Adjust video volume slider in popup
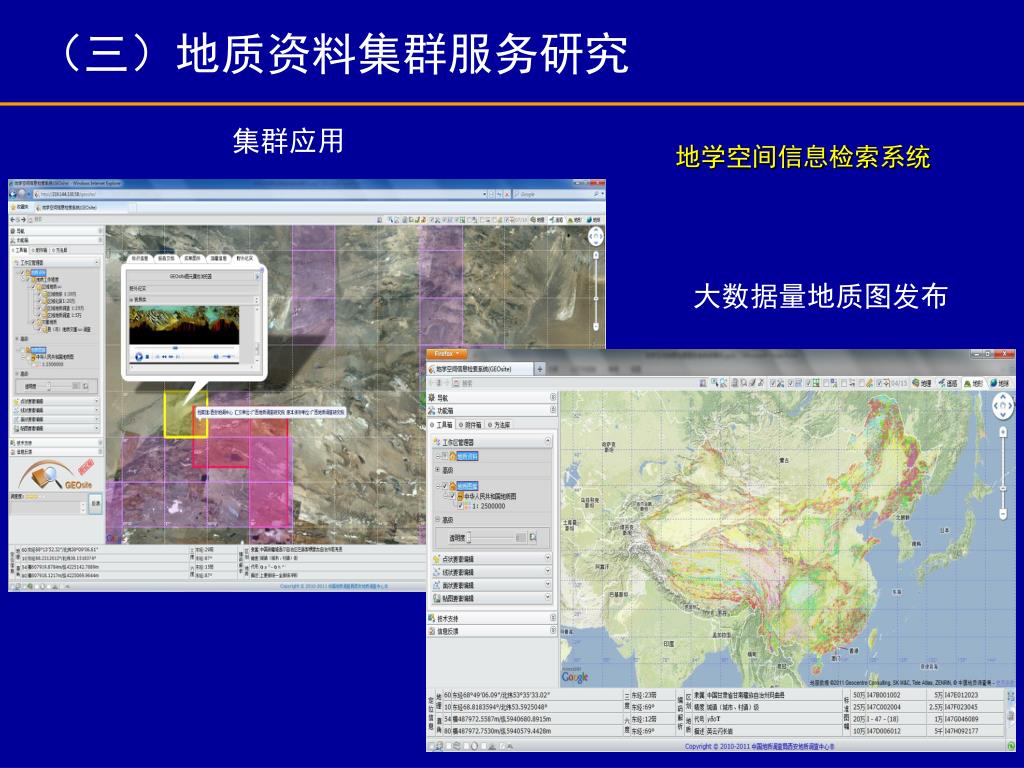This screenshot has width=1024, height=768. (229, 357)
